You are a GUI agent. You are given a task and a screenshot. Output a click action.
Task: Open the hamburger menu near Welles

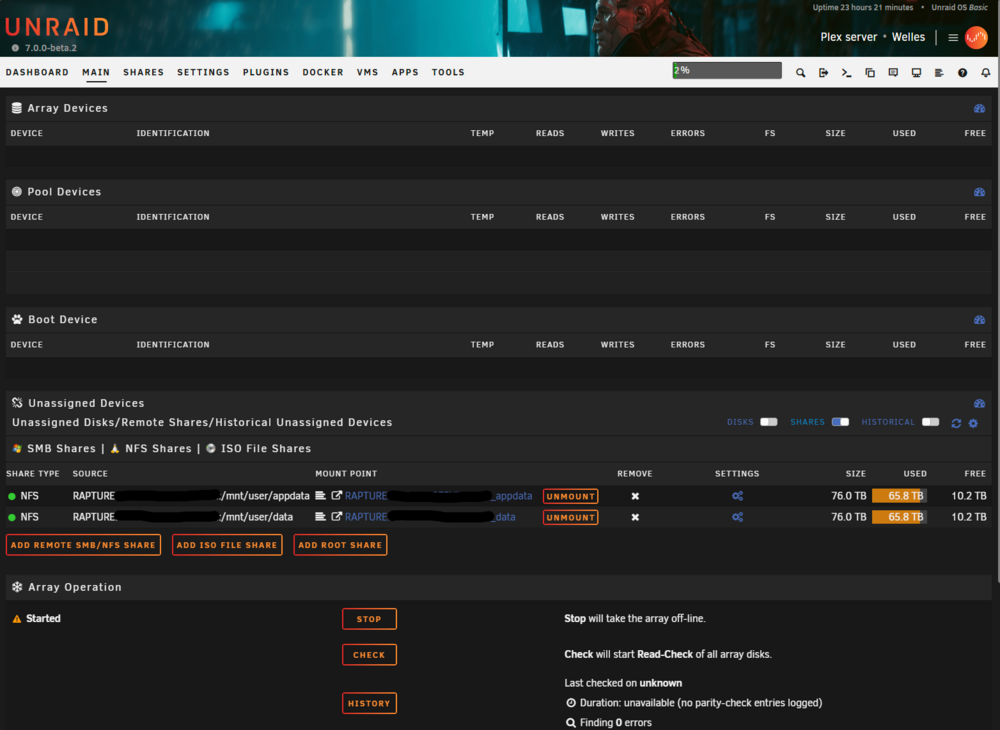[x=953, y=38]
